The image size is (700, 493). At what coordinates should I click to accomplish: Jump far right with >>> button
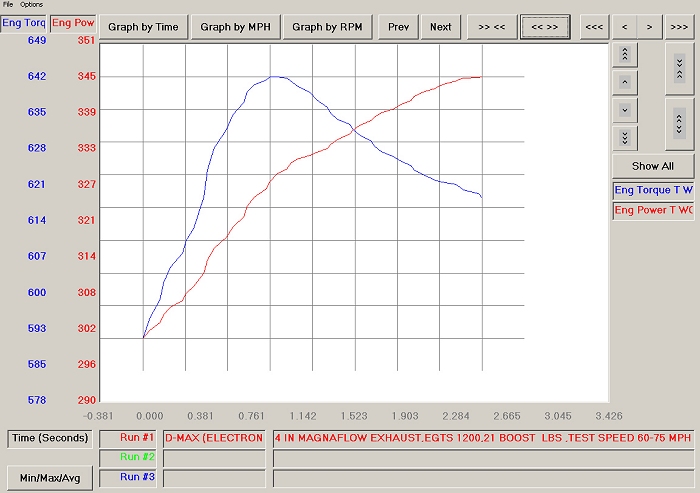coord(679,27)
